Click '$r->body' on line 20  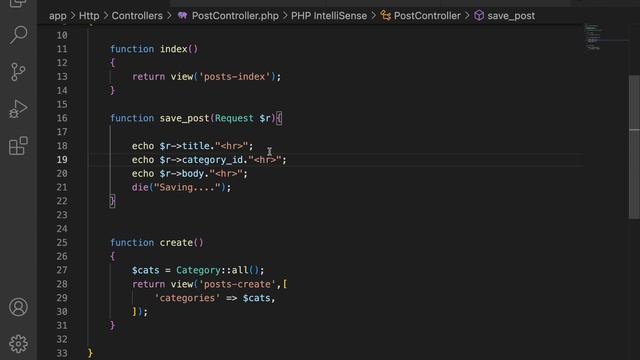pos(182,174)
